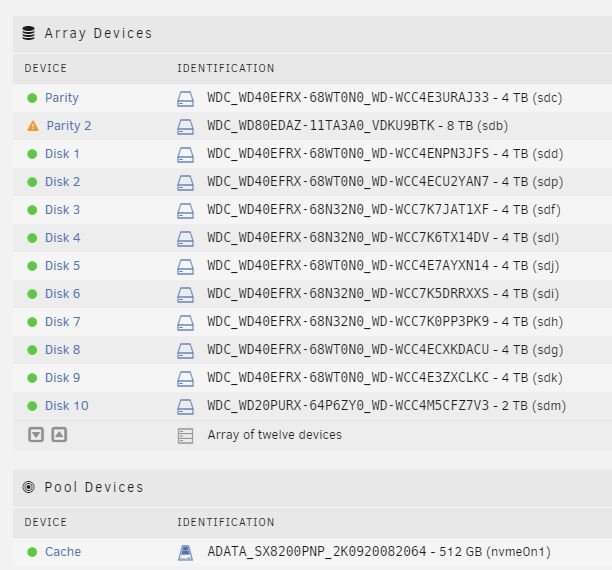Spin up all disks with the up arrow button
This screenshot has width=612, height=570.
click(x=59, y=435)
